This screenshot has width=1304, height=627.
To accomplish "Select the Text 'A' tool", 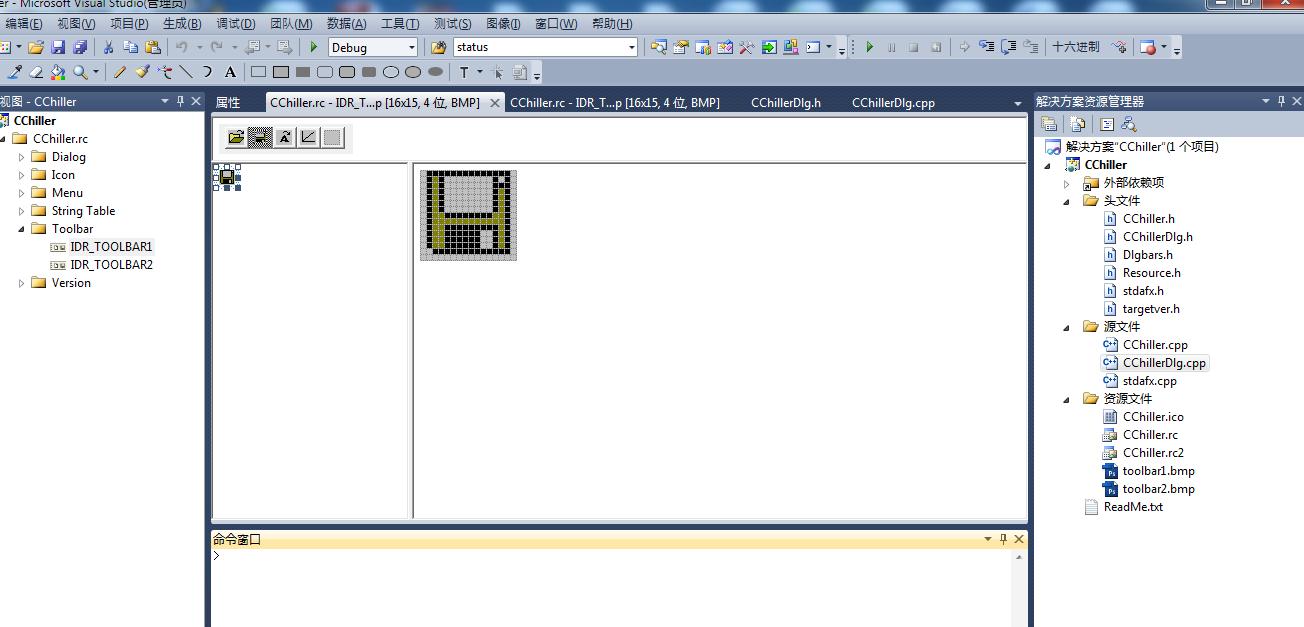I will coord(230,72).
